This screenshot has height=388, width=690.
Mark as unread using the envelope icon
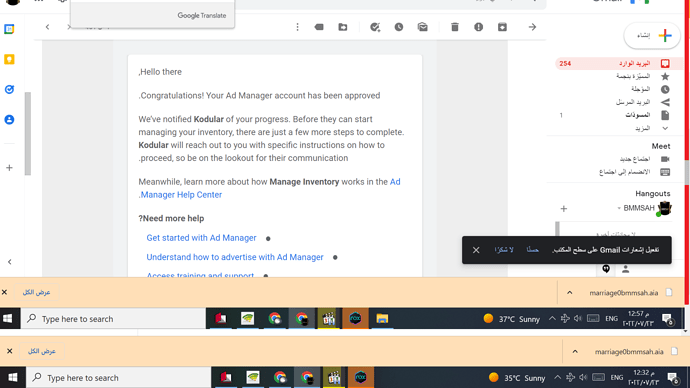point(422,27)
